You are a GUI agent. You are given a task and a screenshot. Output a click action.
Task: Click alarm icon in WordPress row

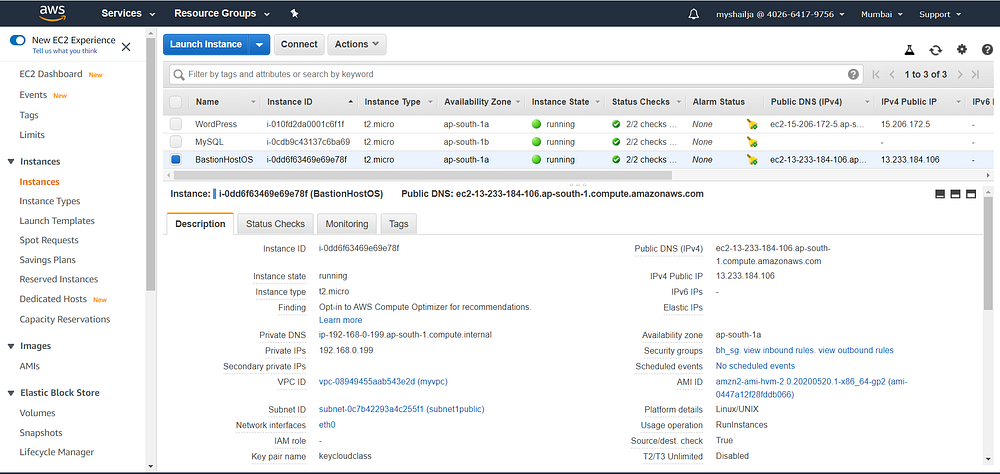pyautogui.click(x=752, y=124)
